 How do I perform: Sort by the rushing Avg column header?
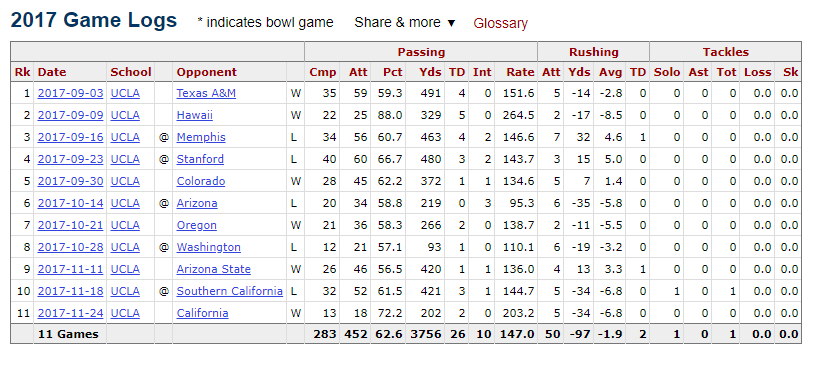coord(611,72)
